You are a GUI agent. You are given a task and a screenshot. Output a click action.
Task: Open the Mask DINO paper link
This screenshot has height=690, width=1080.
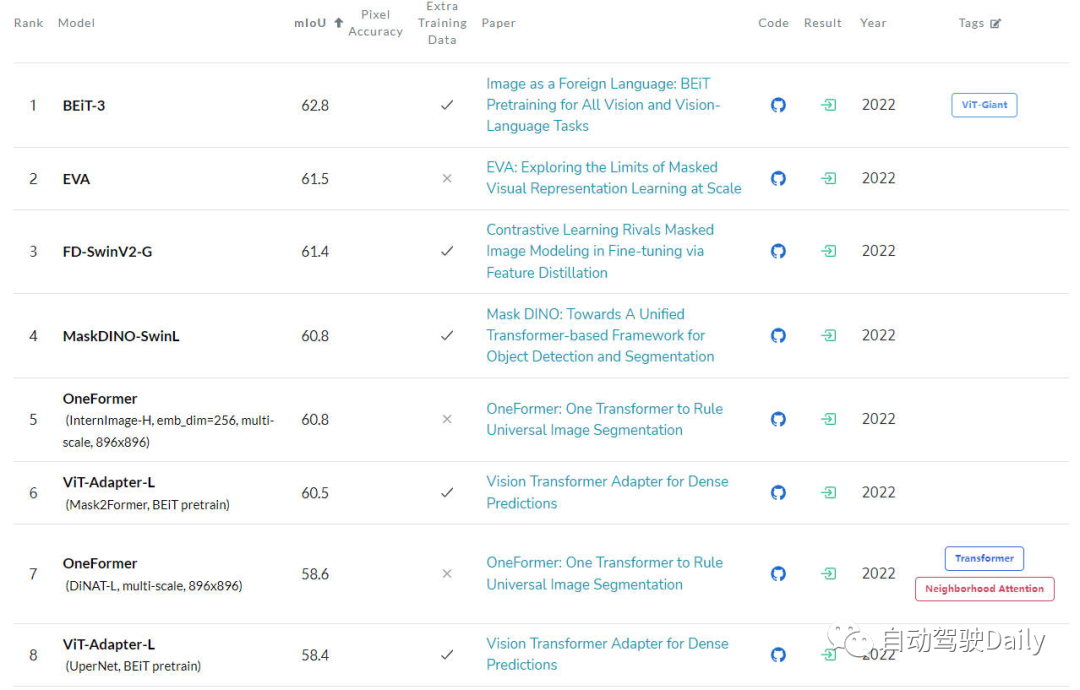pos(600,336)
